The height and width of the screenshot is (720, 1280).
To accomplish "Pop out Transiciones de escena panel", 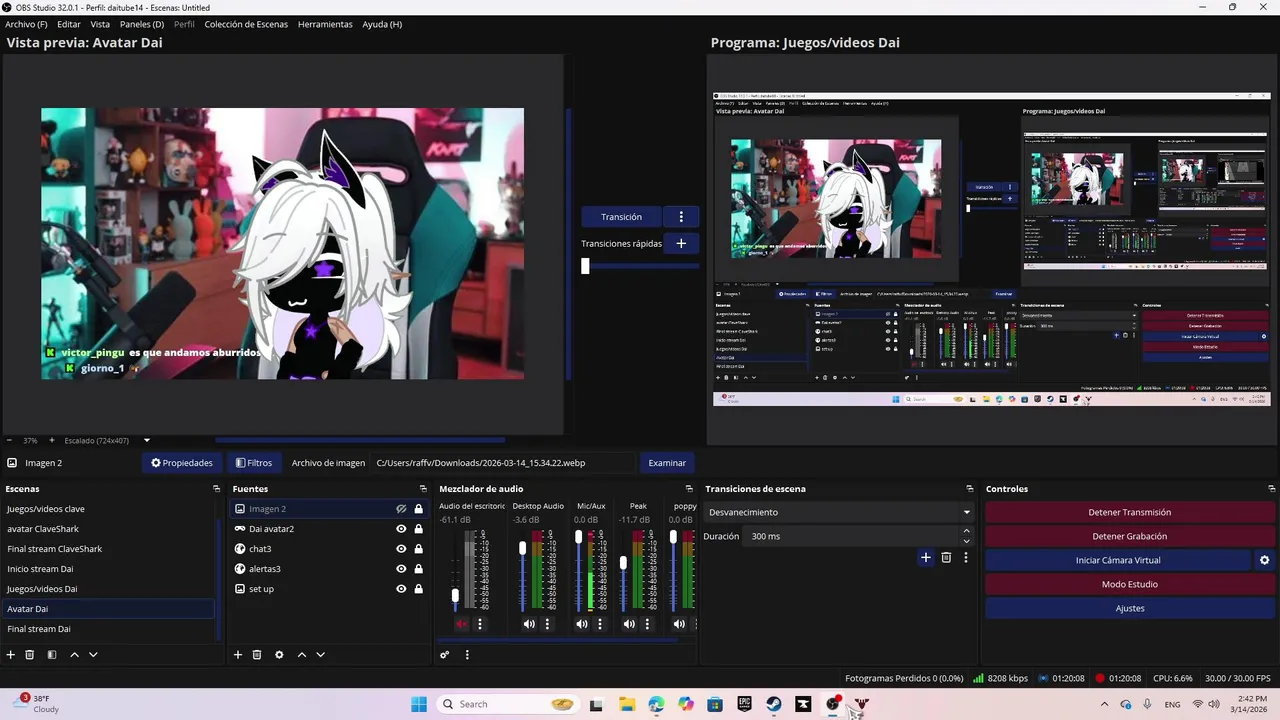I will click(x=969, y=489).
